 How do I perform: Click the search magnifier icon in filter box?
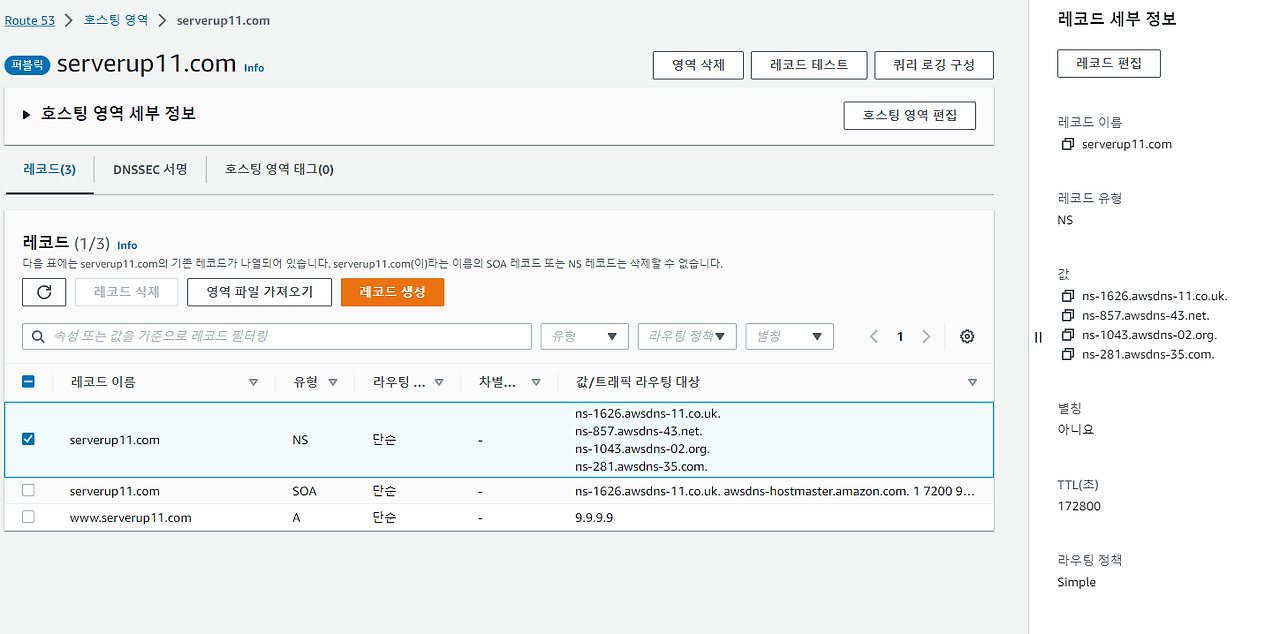(x=39, y=337)
